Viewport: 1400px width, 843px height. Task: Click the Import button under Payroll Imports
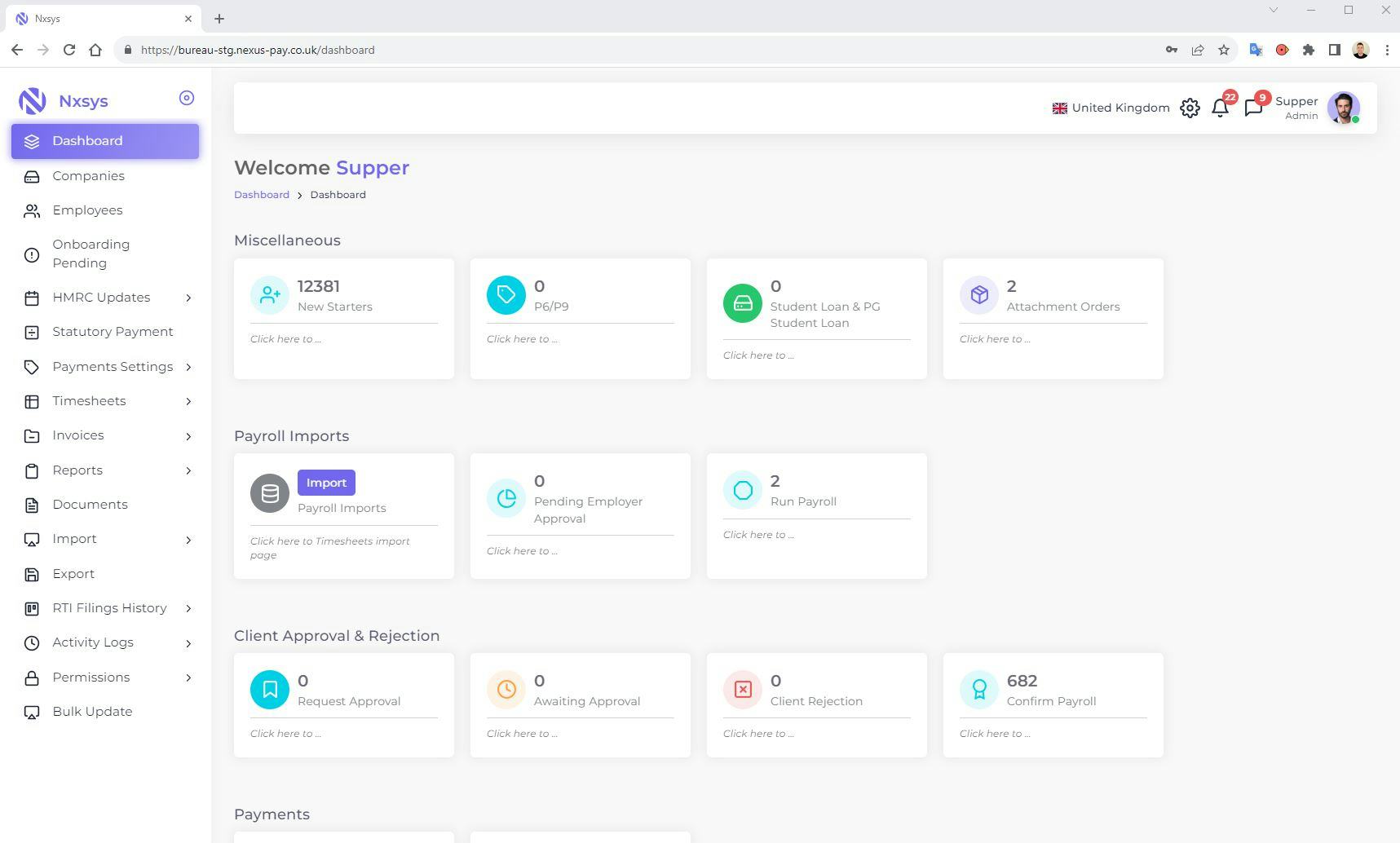tap(326, 483)
